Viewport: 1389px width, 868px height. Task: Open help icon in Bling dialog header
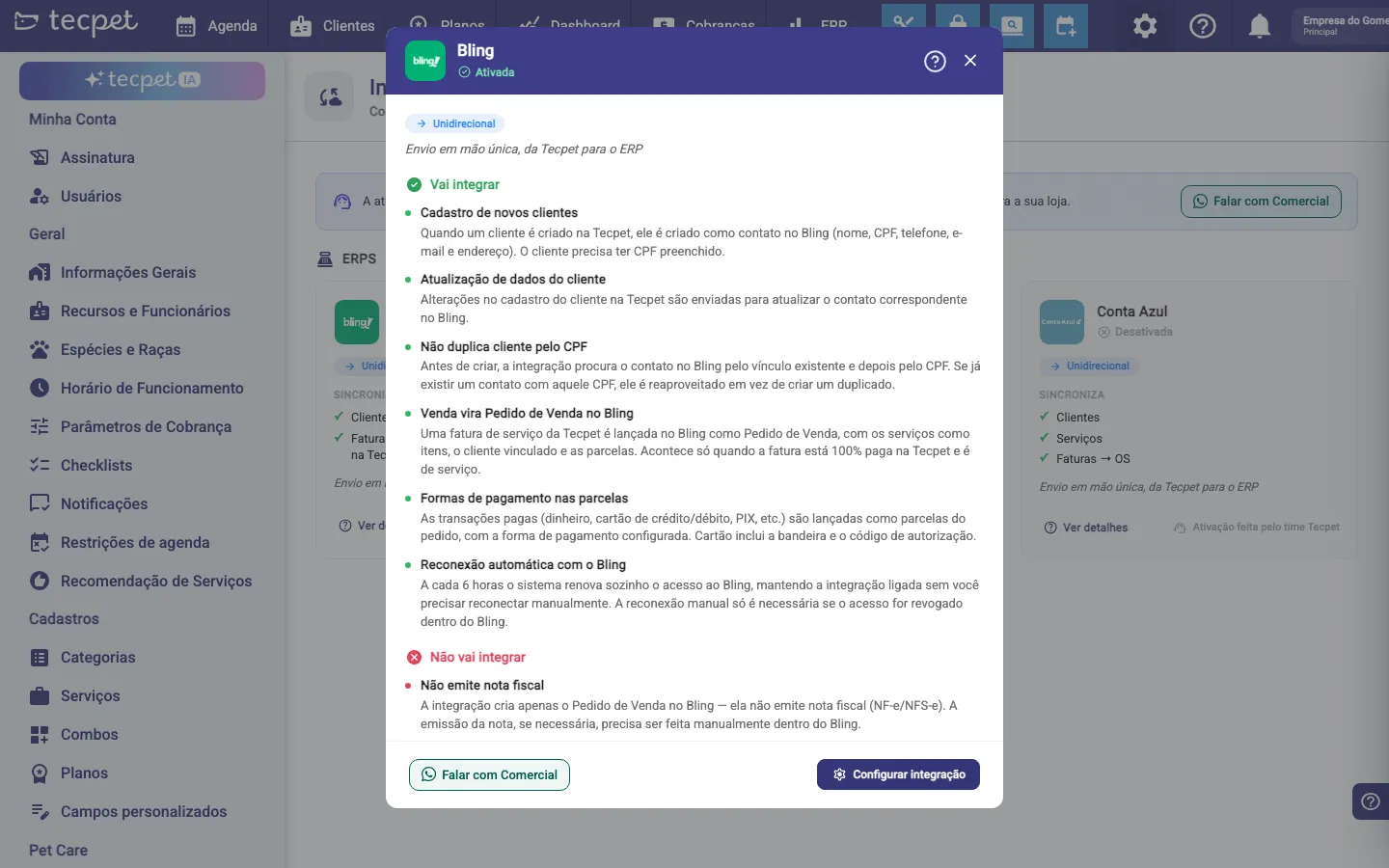935,61
